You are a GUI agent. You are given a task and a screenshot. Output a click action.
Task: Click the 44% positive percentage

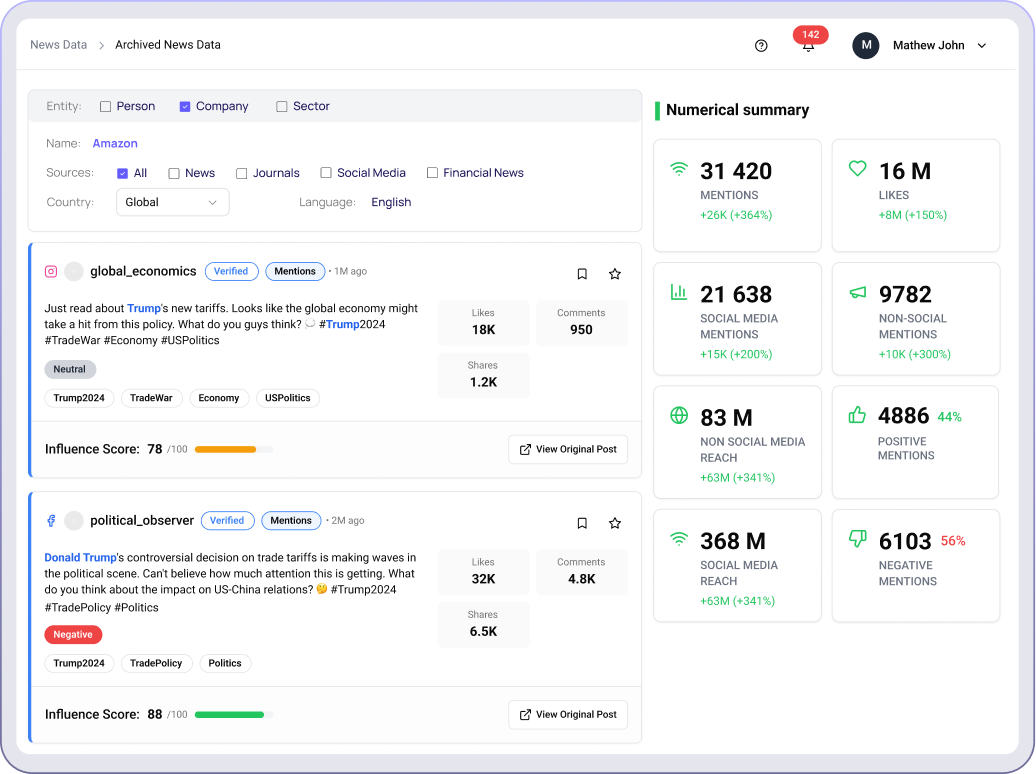[949, 417]
